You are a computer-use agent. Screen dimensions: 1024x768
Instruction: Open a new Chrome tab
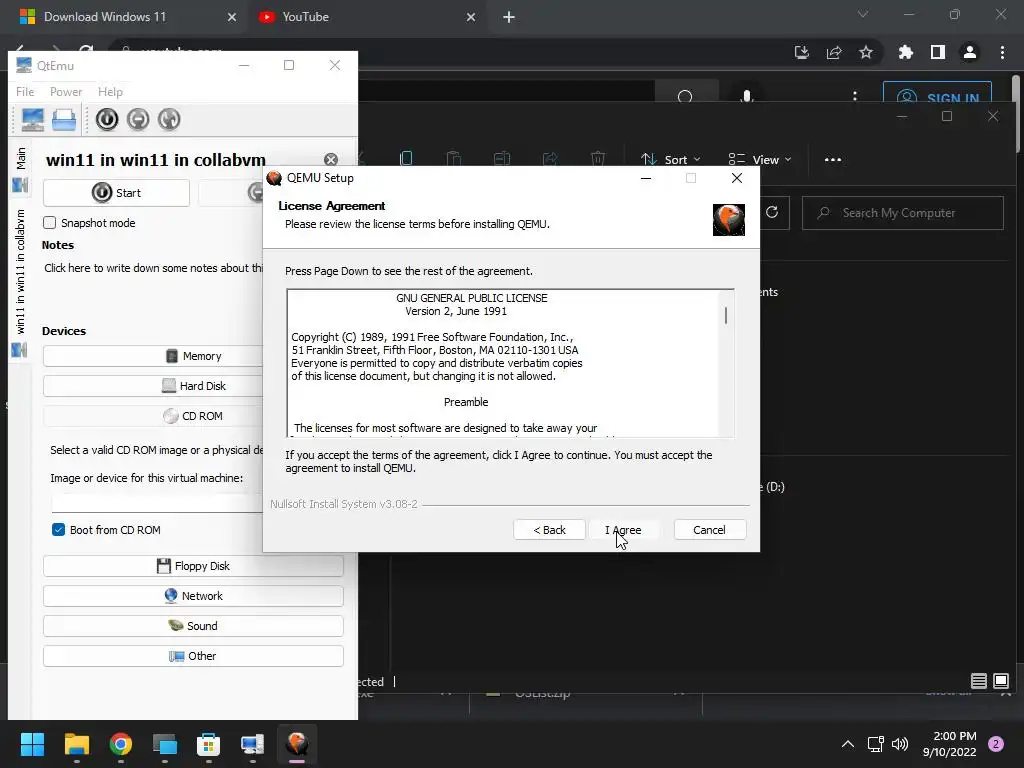coord(509,17)
